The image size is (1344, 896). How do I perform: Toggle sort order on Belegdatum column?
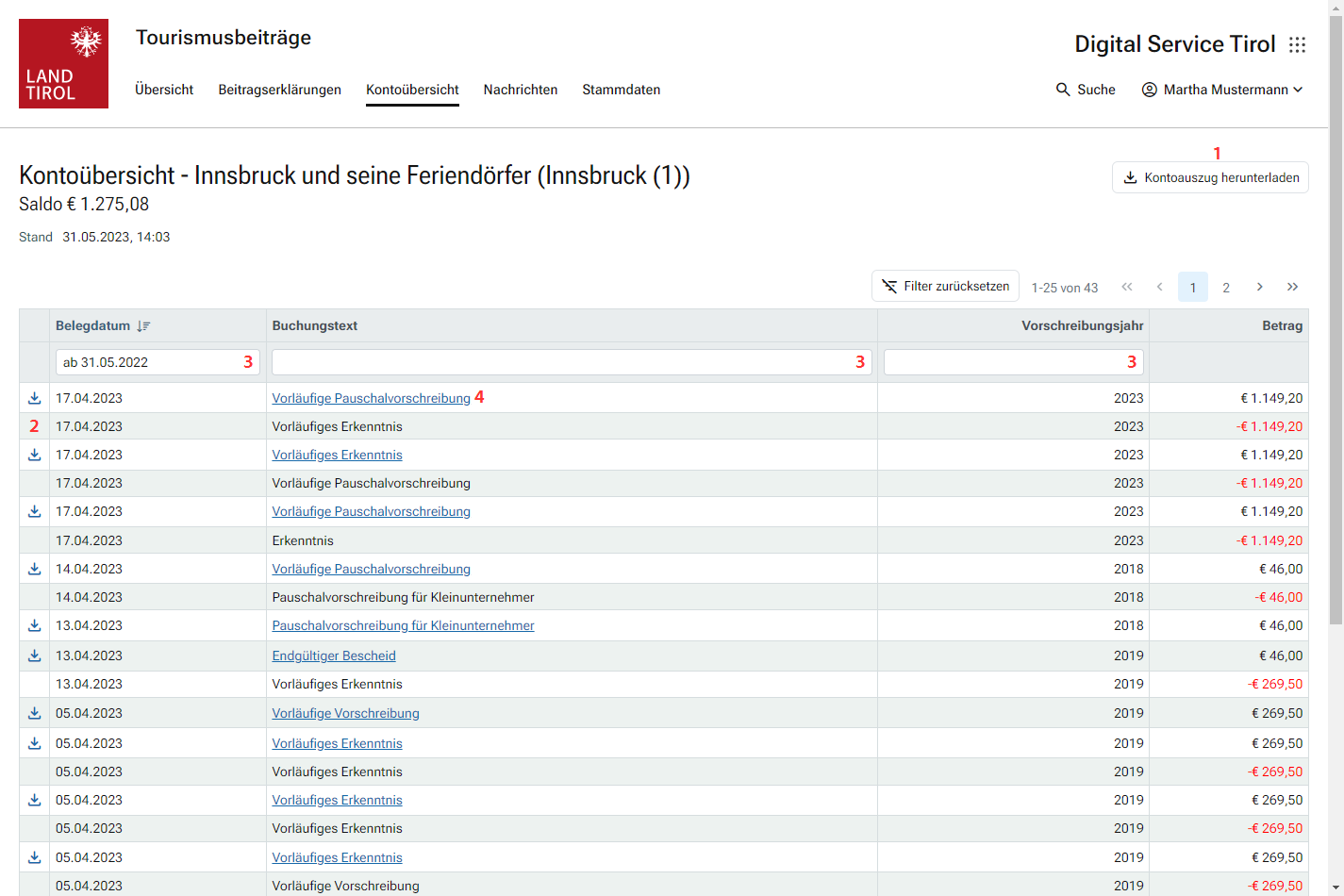(x=143, y=325)
